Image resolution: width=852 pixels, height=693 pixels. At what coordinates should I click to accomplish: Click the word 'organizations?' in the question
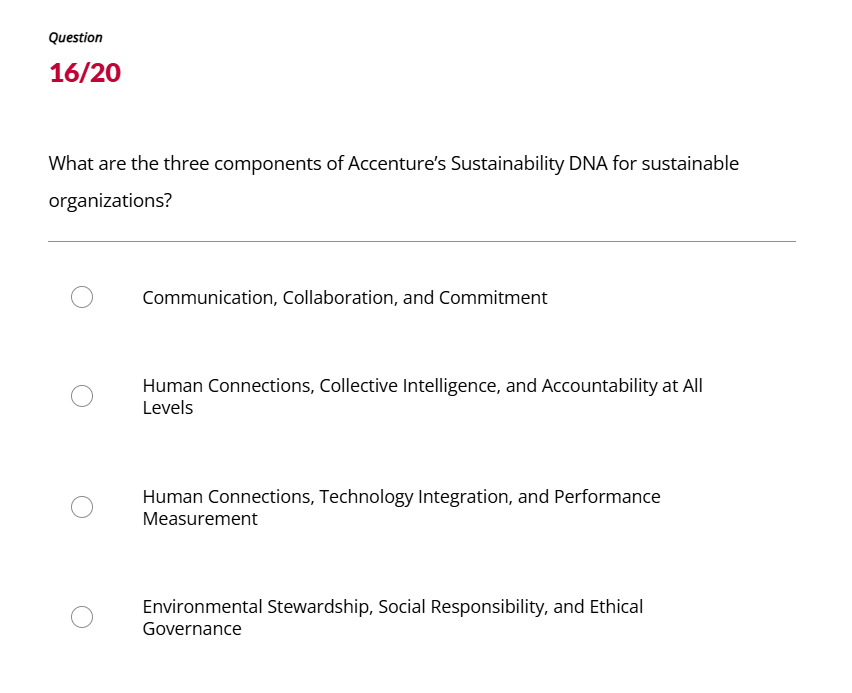click(x=111, y=200)
